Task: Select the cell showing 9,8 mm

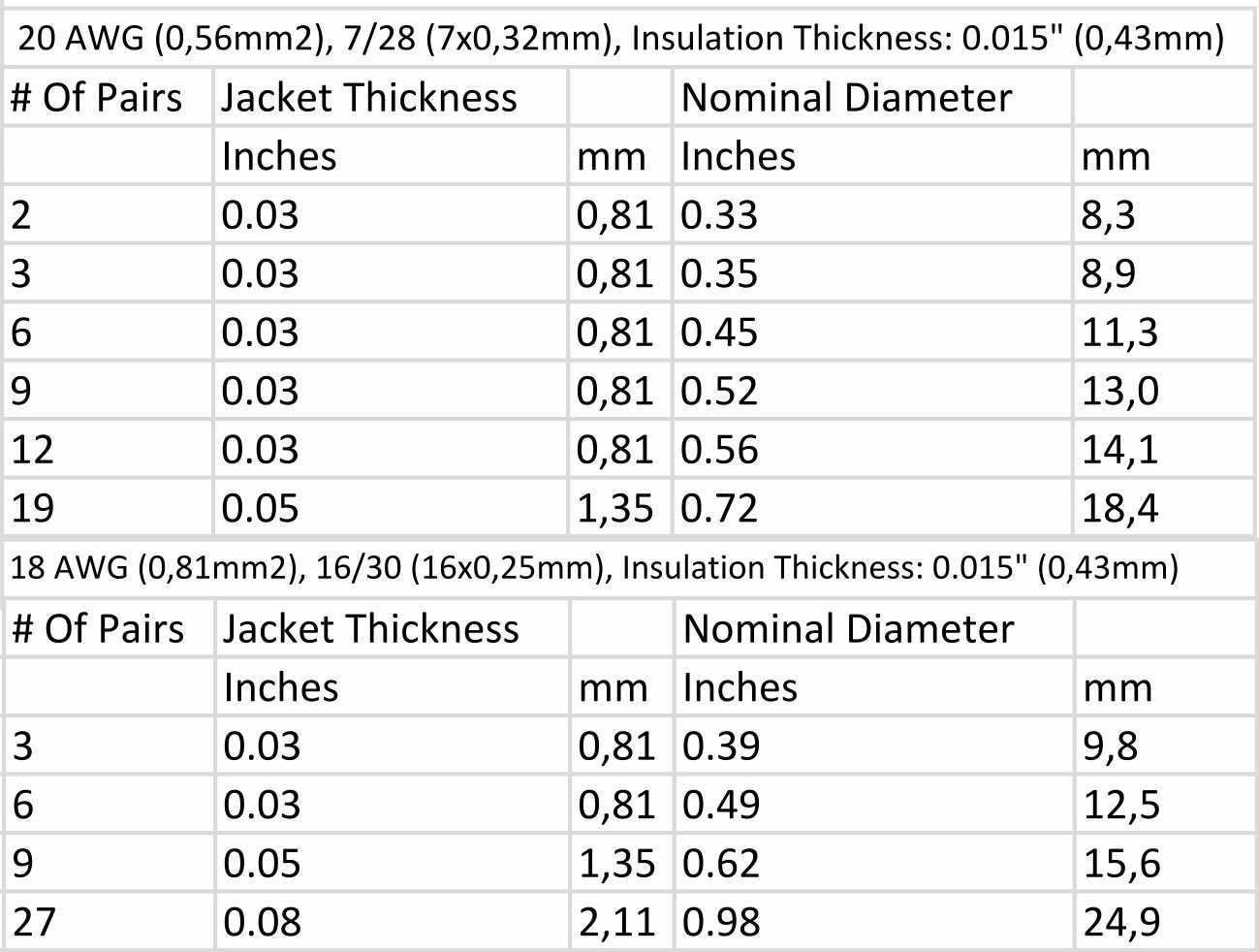Action: click(1165, 746)
